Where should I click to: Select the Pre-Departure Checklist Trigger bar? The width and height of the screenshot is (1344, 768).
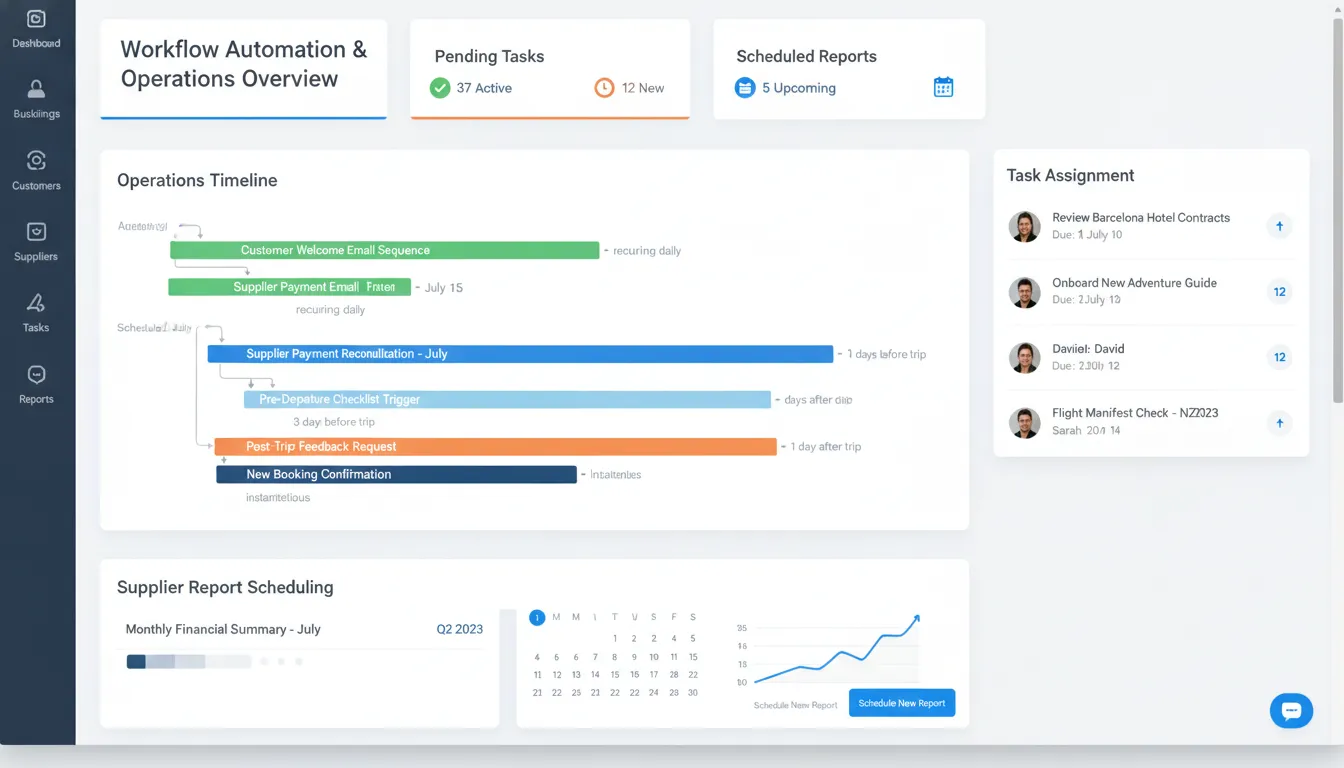click(507, 399)
